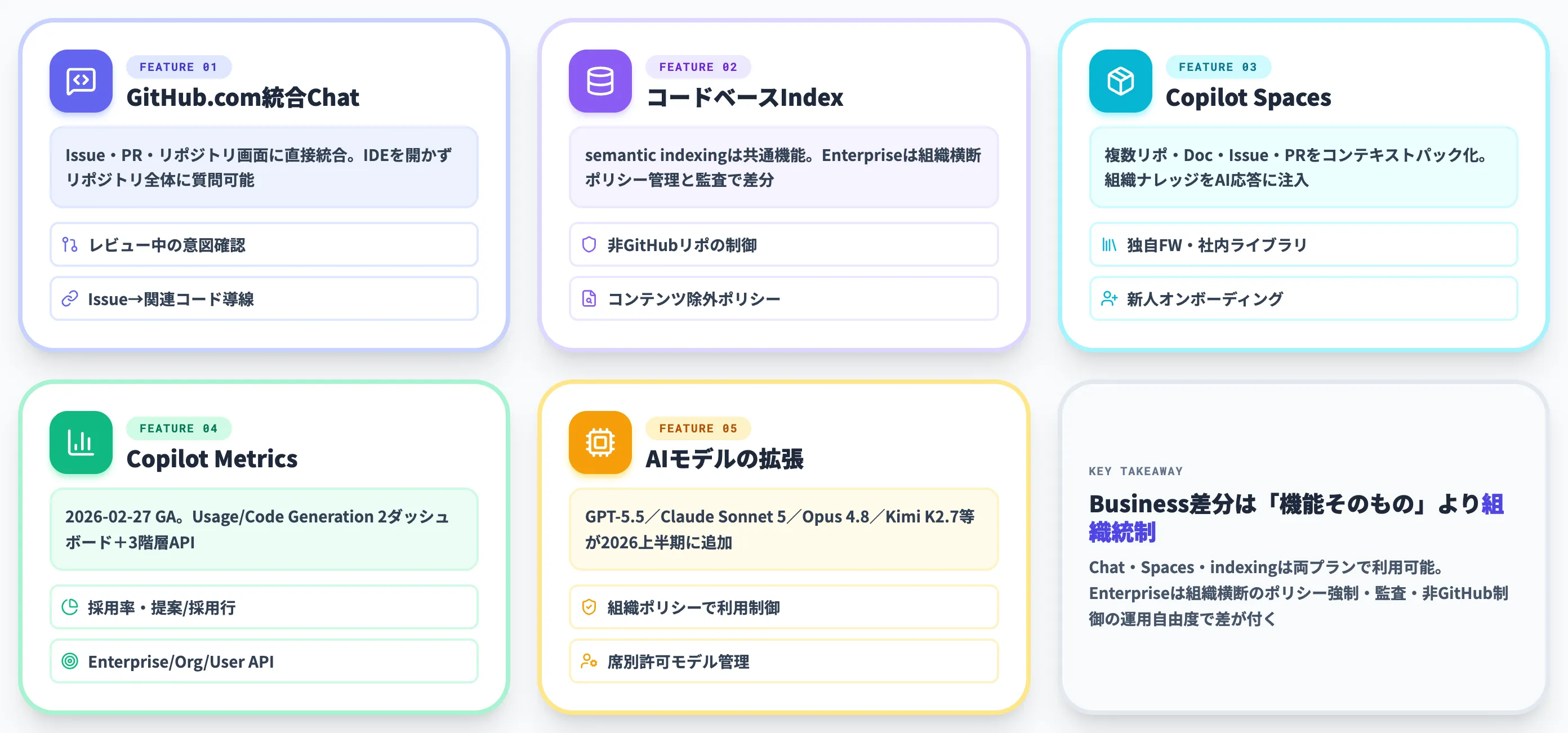The image size is (1568, 733).
Task: Click the Copilot Spaces heading
Action: [1249, 97]
